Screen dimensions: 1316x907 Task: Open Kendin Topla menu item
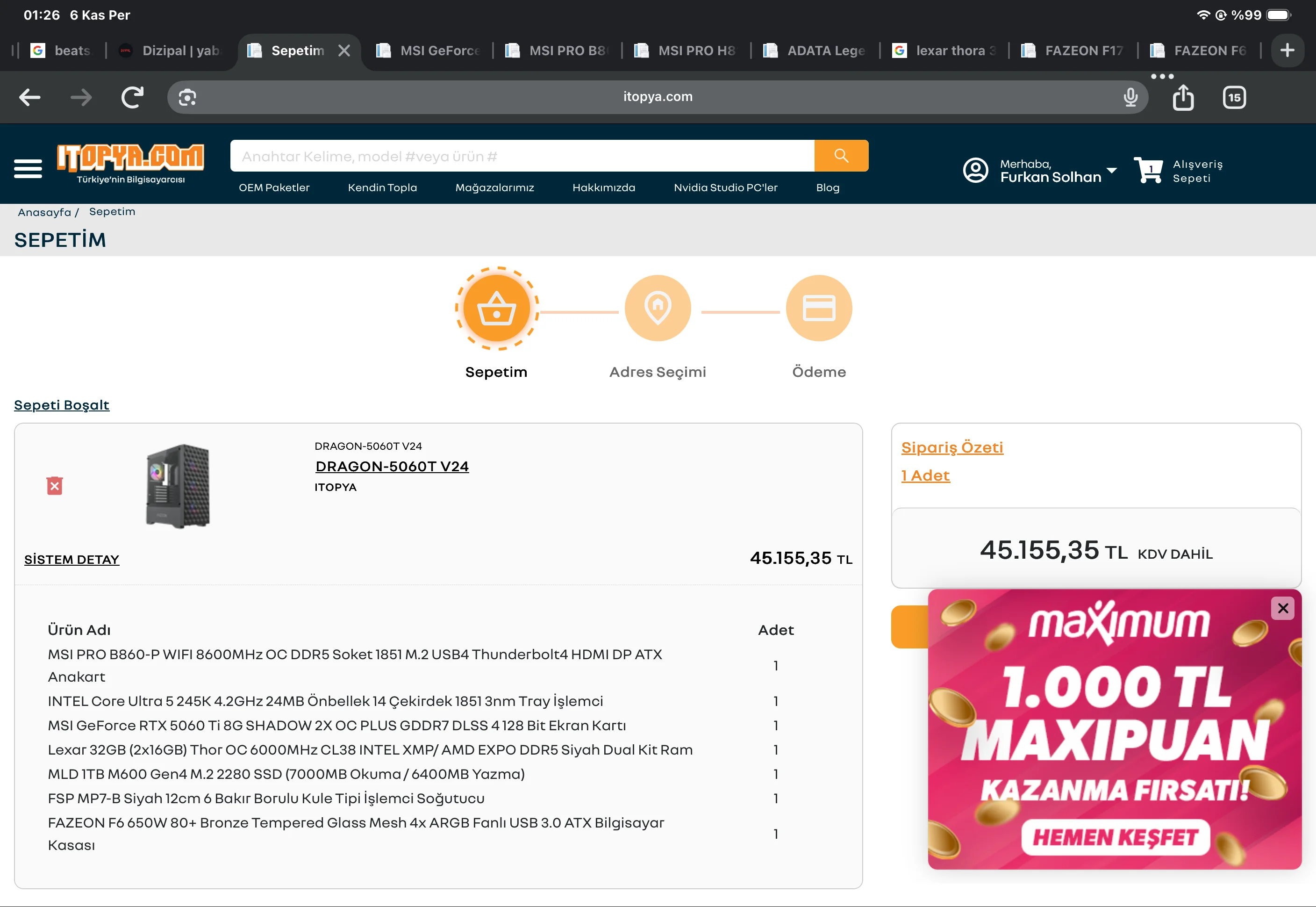pyautogui.click(x=382, y=187)
